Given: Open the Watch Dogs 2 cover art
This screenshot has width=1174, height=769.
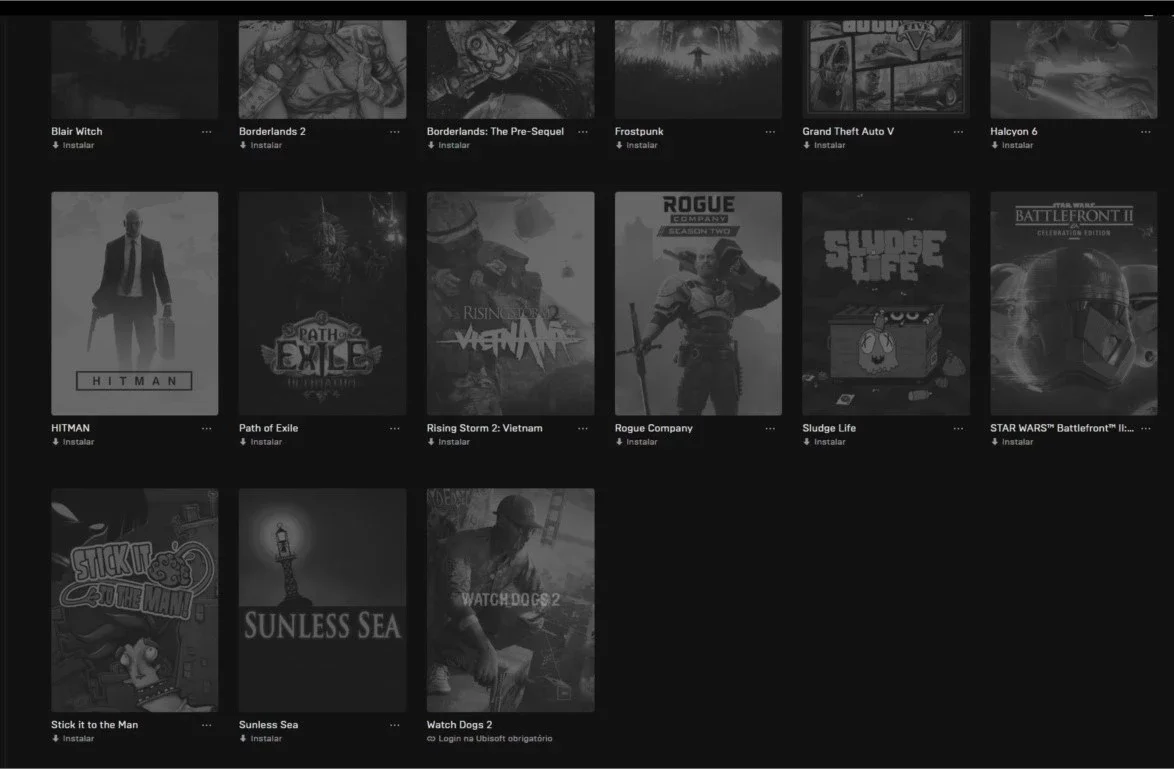Looking at the screenshot, I should (511, 601).
